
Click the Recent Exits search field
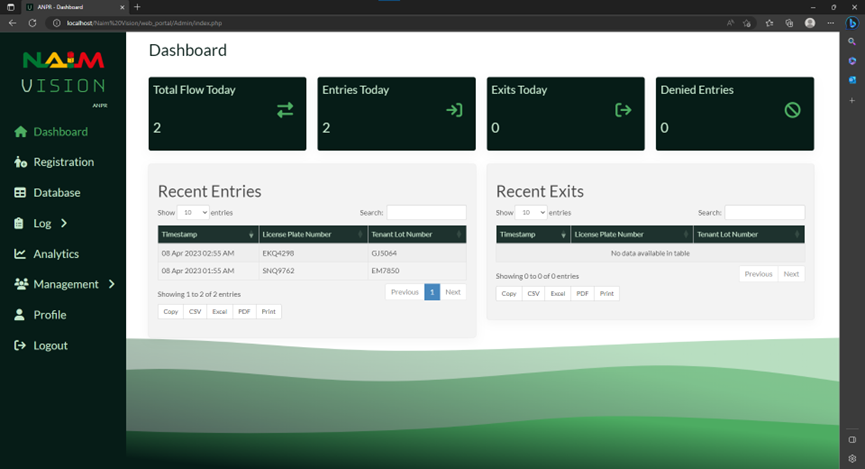[765, 212]
